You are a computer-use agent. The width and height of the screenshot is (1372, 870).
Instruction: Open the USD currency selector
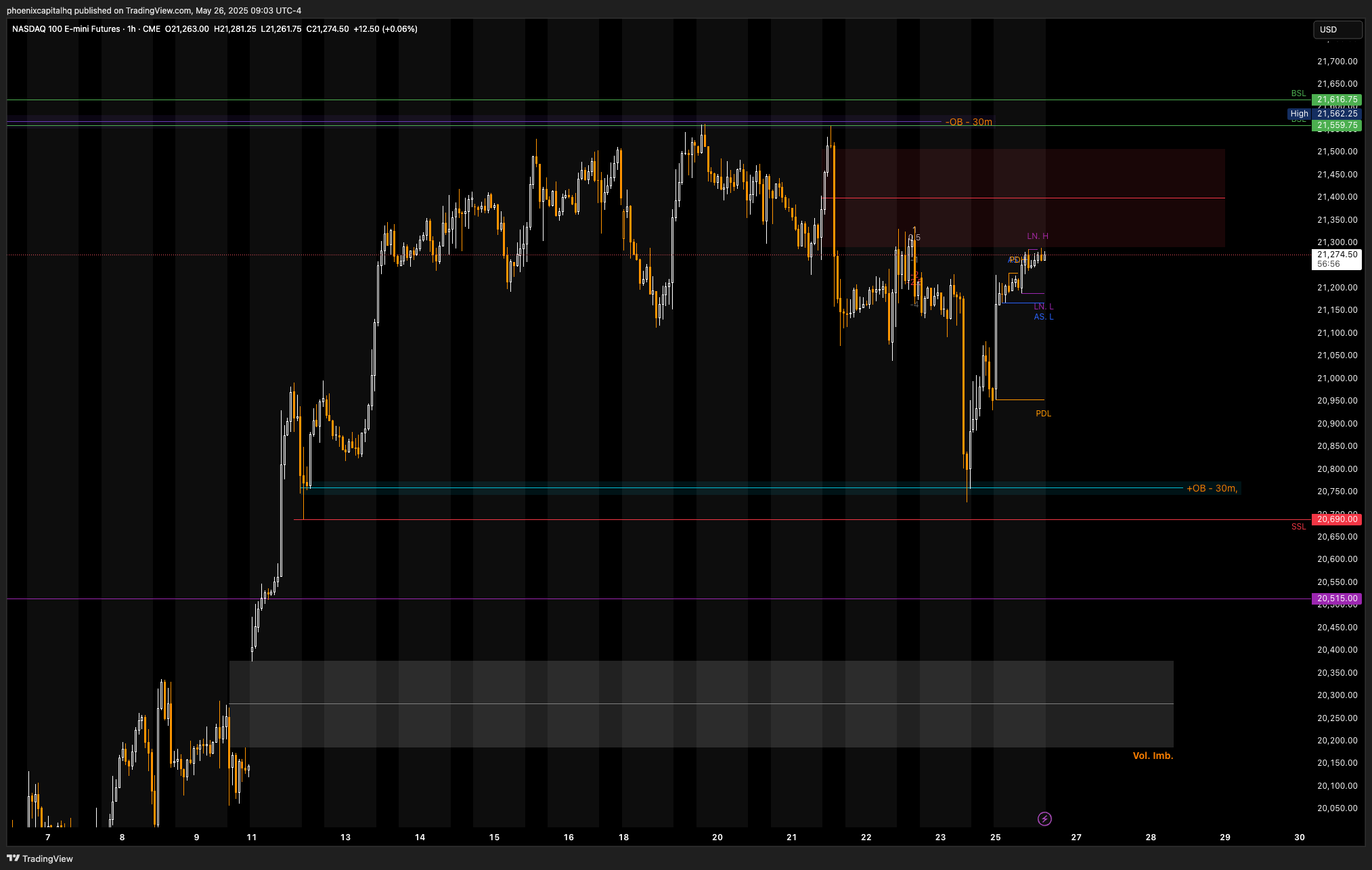tap(1337, 29)
